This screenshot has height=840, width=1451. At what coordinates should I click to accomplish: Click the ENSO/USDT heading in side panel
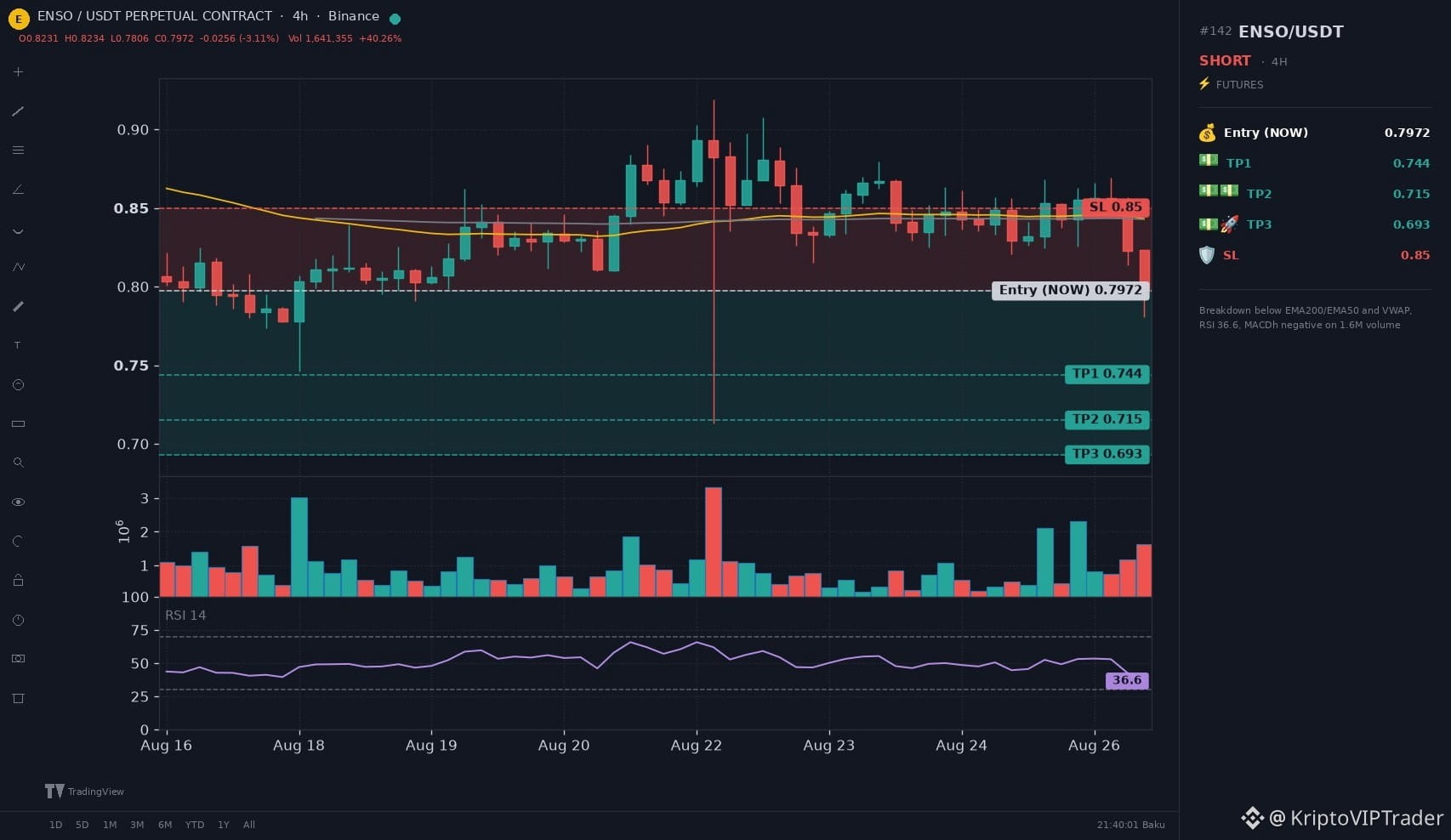coord(1291,32)
